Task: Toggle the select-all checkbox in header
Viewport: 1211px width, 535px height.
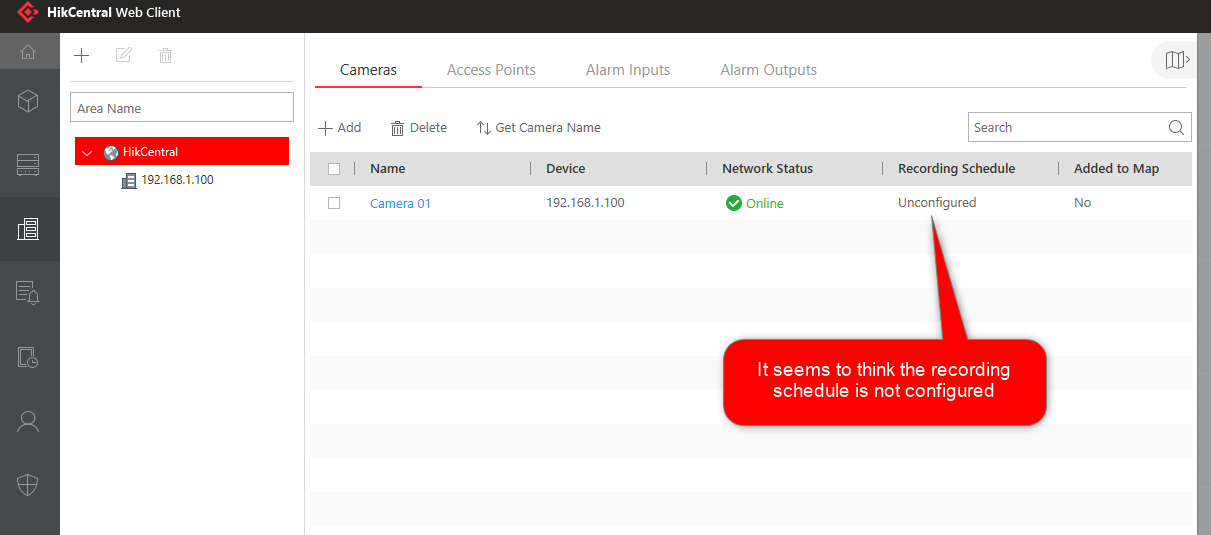Action: click(x=334, y=169)
